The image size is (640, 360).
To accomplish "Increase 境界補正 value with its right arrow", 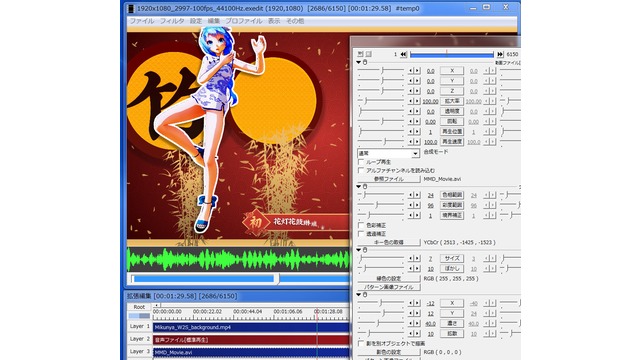I will [x=417, y=215].
